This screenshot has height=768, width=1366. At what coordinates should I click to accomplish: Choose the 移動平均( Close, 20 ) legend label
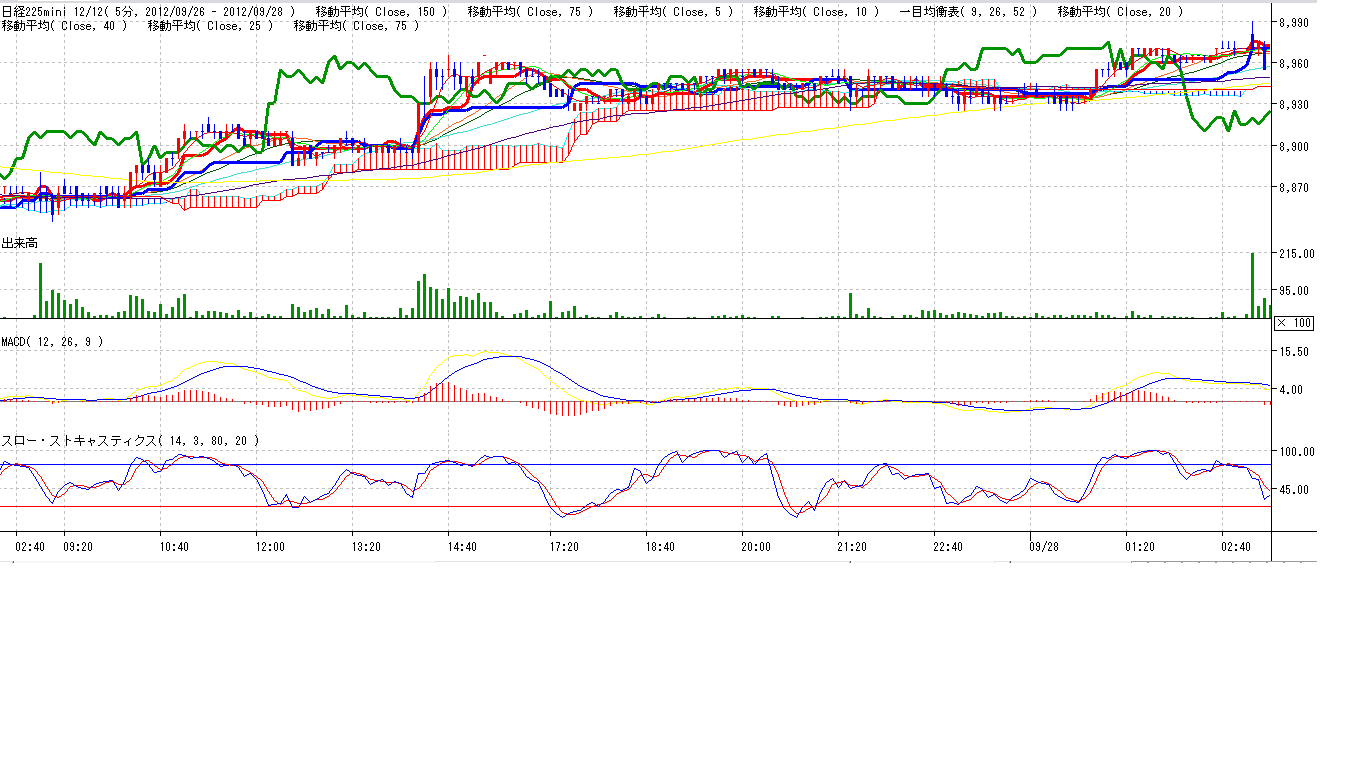[x=1120, y=12]
